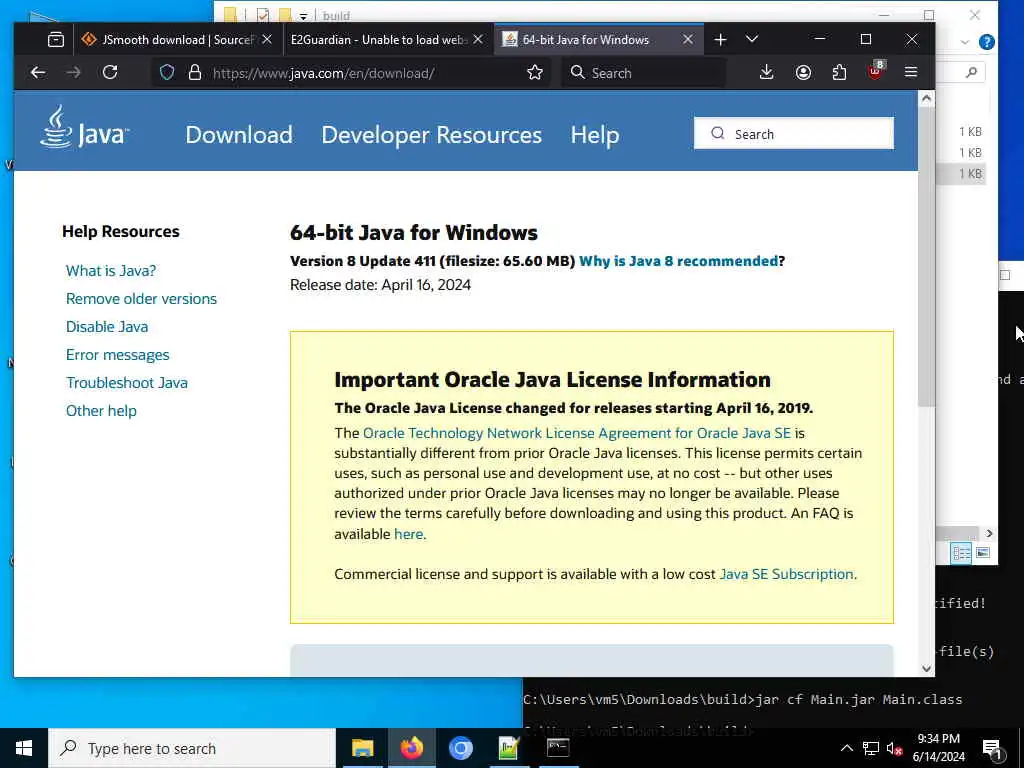Open the network status tray icon
This screenshot has width=1024, height=768.
871,748
